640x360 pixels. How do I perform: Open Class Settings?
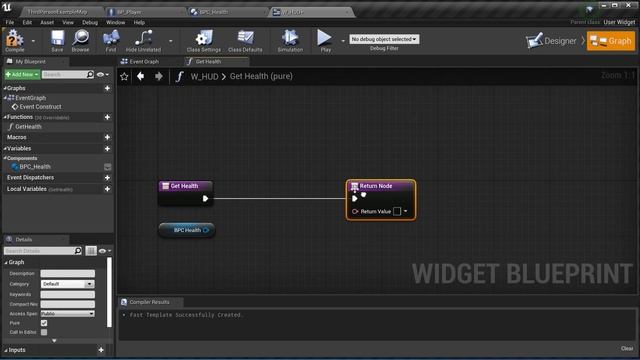pyautogui.click(x=204, y=40)
